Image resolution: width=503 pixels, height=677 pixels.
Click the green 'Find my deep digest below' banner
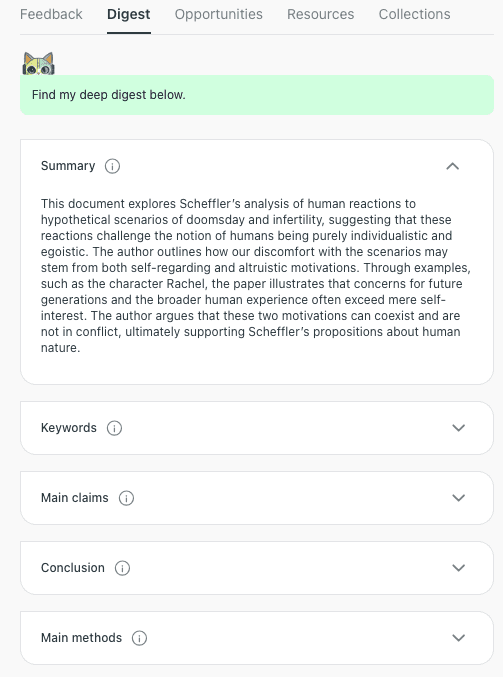pos(257,95)
